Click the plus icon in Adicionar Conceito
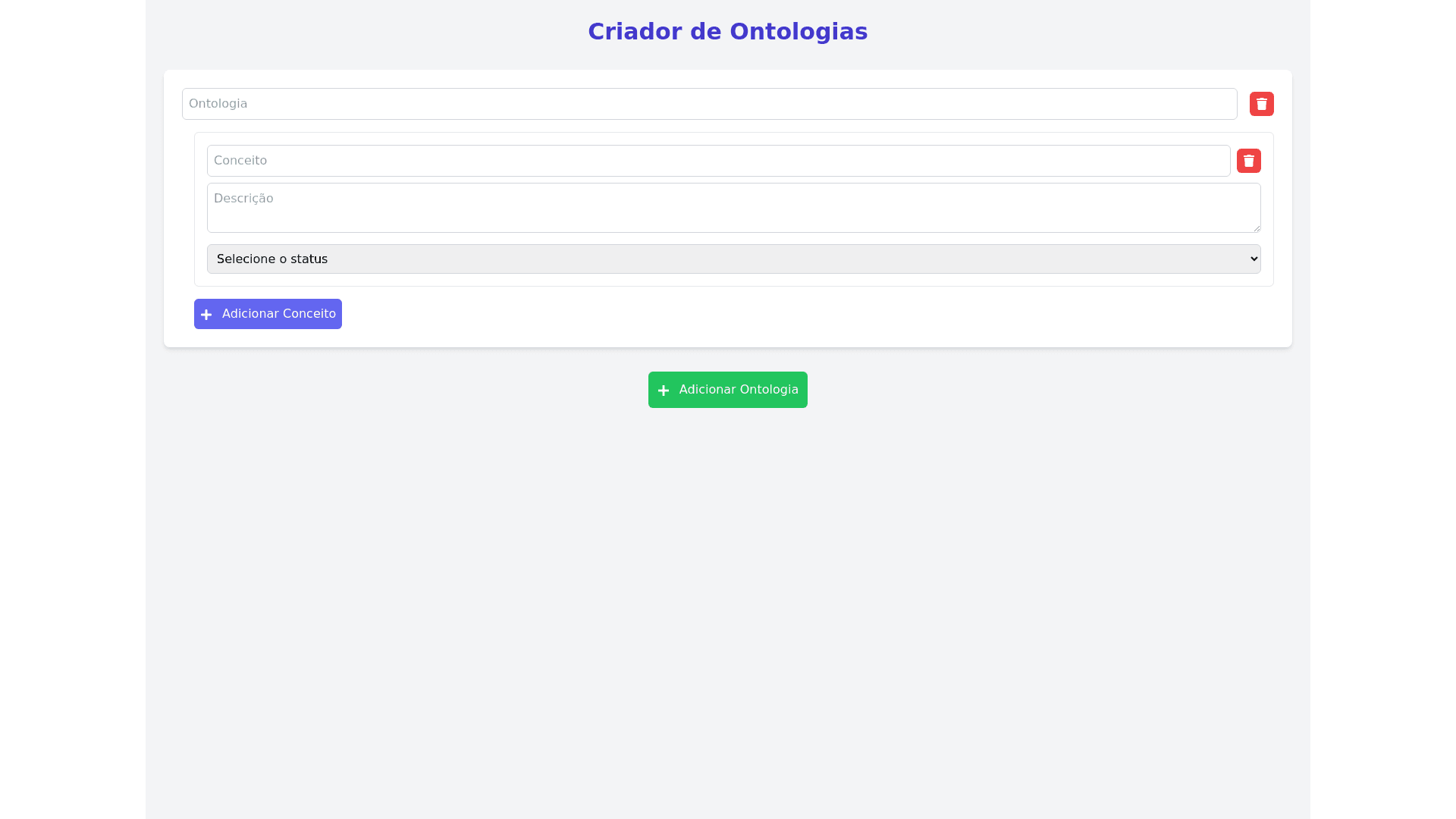Viewport: 1456px width, 819px height. (206, 315)
